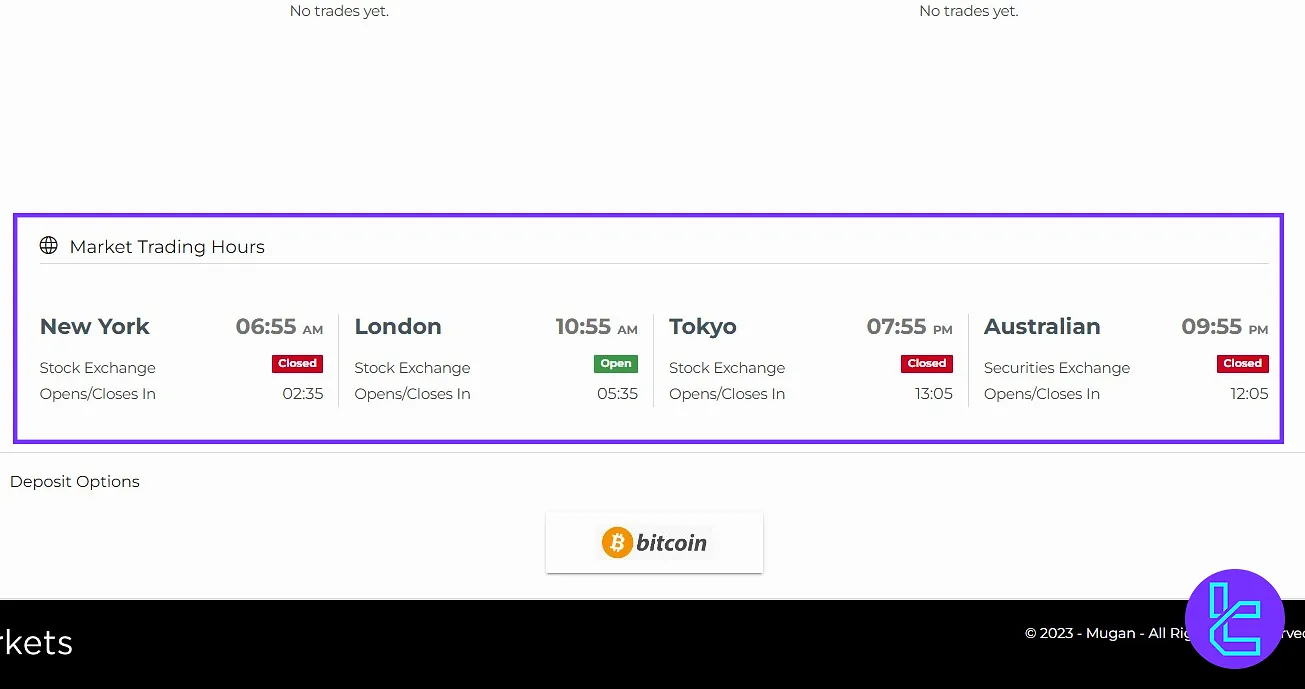Click the London 10:55 AM clock
Image resolution: width=1305 pixels, height=689 pixels.
(x=596, y=327)
